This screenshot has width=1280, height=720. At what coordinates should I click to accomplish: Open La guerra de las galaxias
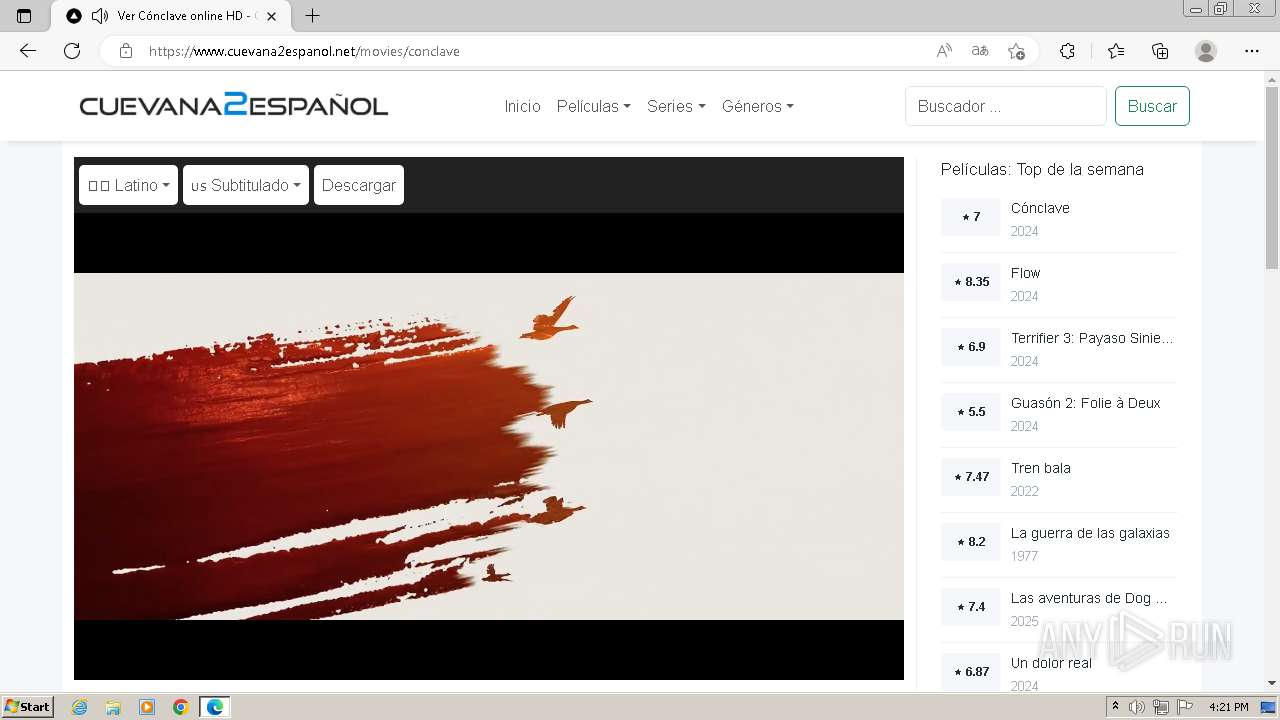[x=1090, y=533]
